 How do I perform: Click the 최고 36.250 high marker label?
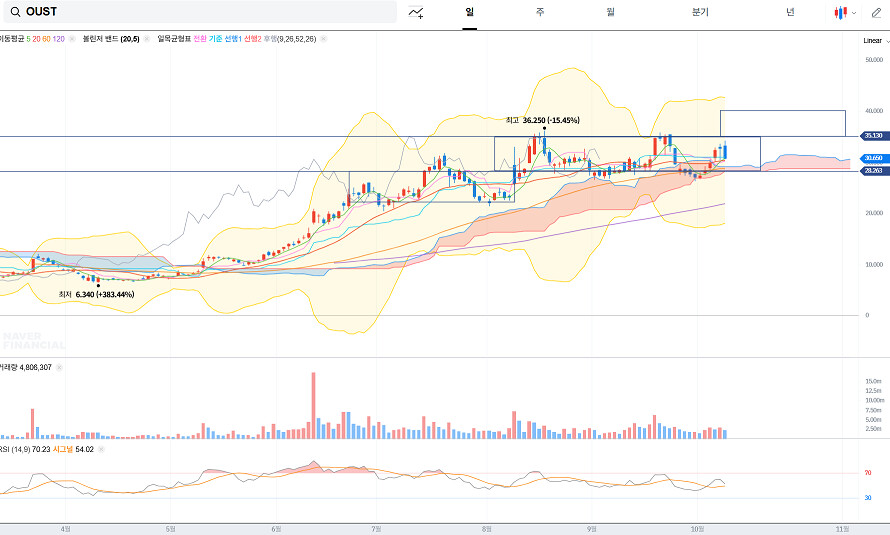[x=543, y=120]
